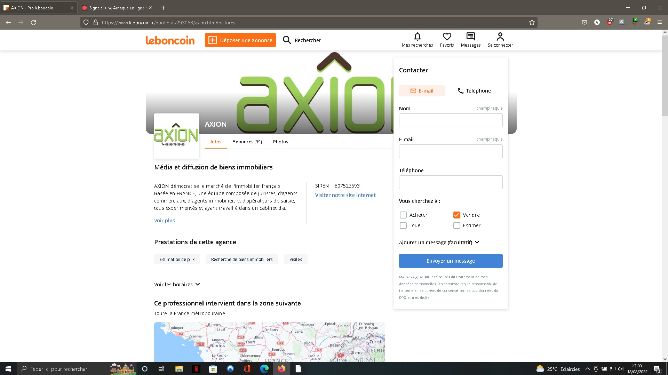The height and width of the screenshot is (375, 668).
Task: Click the Se connecter profile icon
Action: coord(500,37)
